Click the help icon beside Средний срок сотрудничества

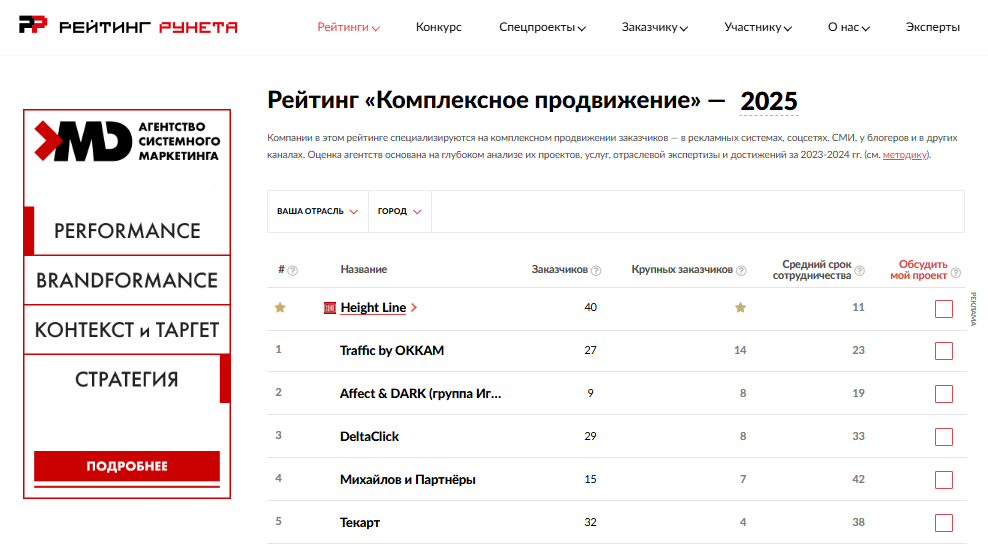859,271
